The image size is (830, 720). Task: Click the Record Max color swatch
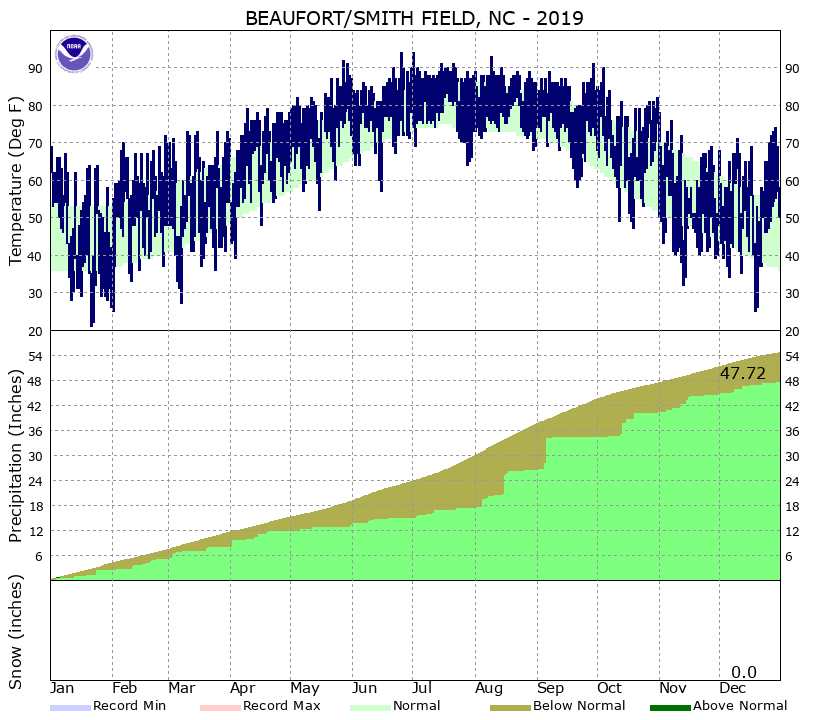220,708
